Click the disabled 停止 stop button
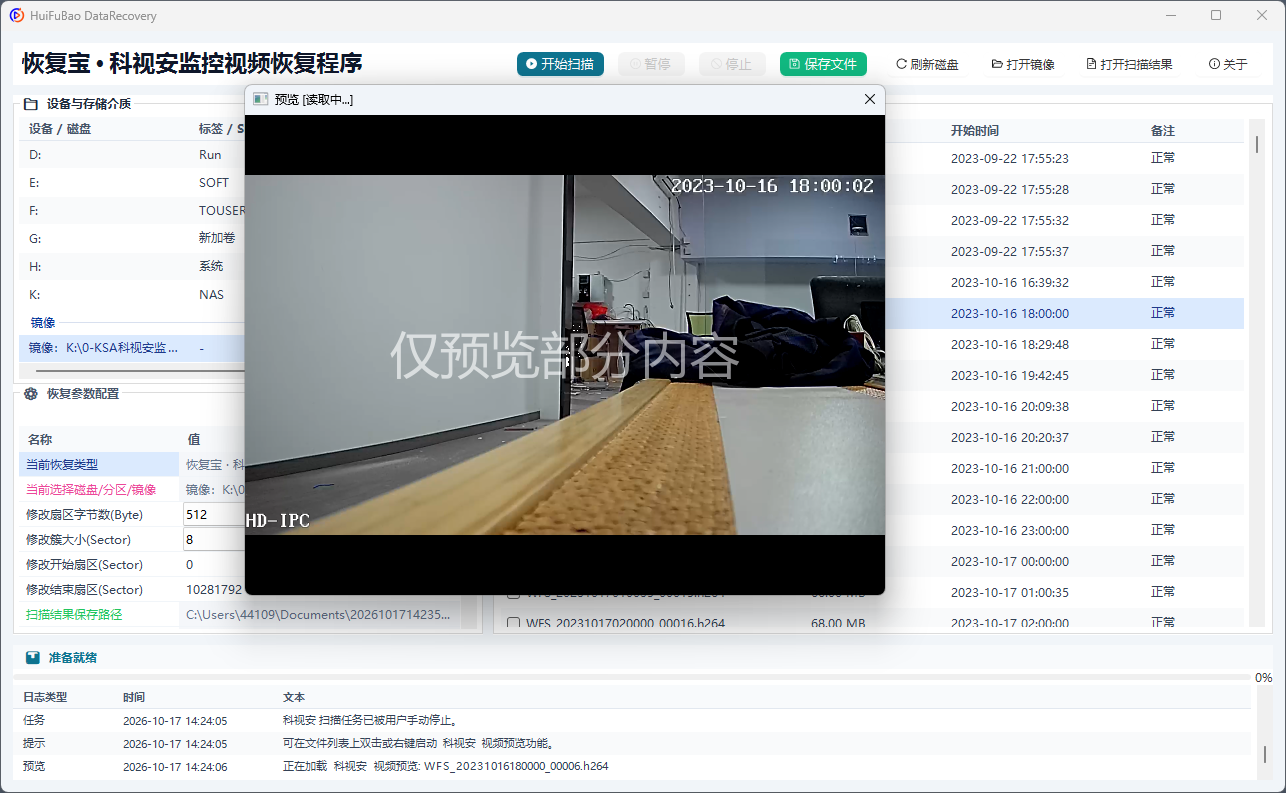The height and width of the screenshot is (793, 1286). coord(732,64)
